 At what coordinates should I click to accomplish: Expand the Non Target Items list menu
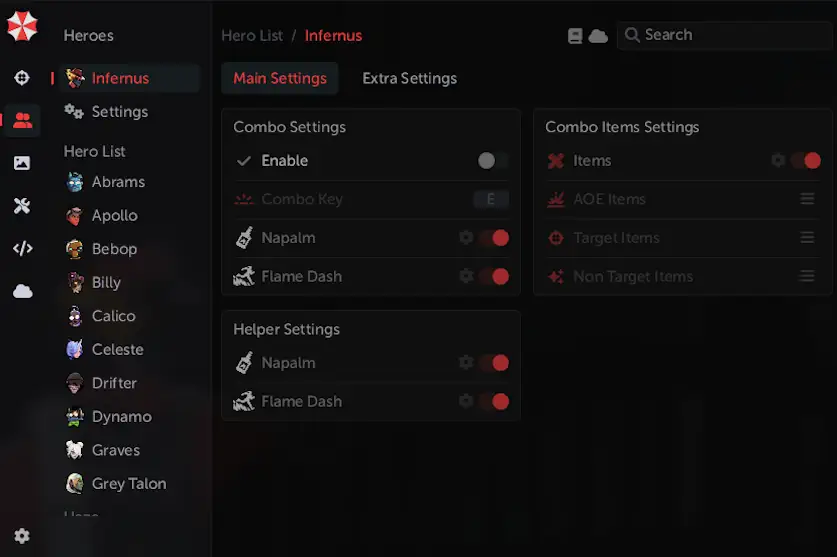[x=807, y=276]
